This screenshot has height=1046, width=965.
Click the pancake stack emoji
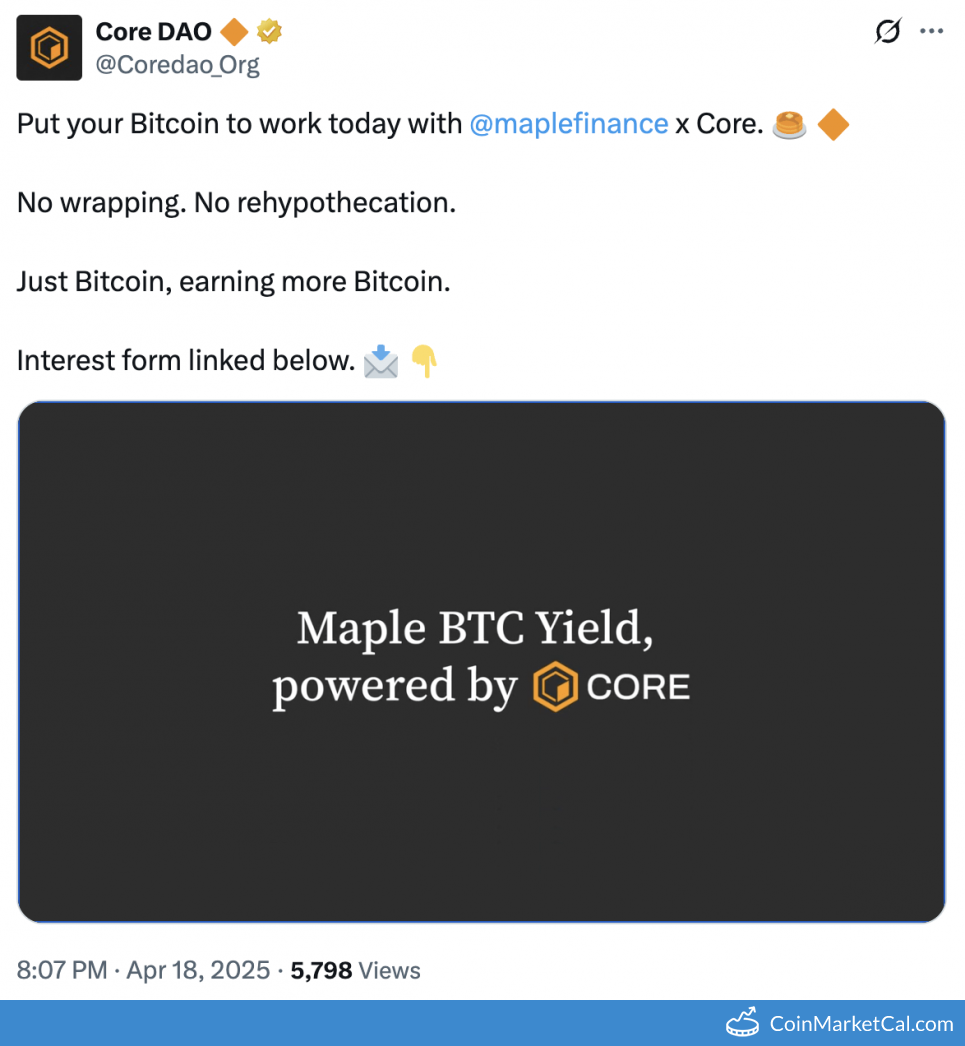pyautogui.click(x=790, y=125)
